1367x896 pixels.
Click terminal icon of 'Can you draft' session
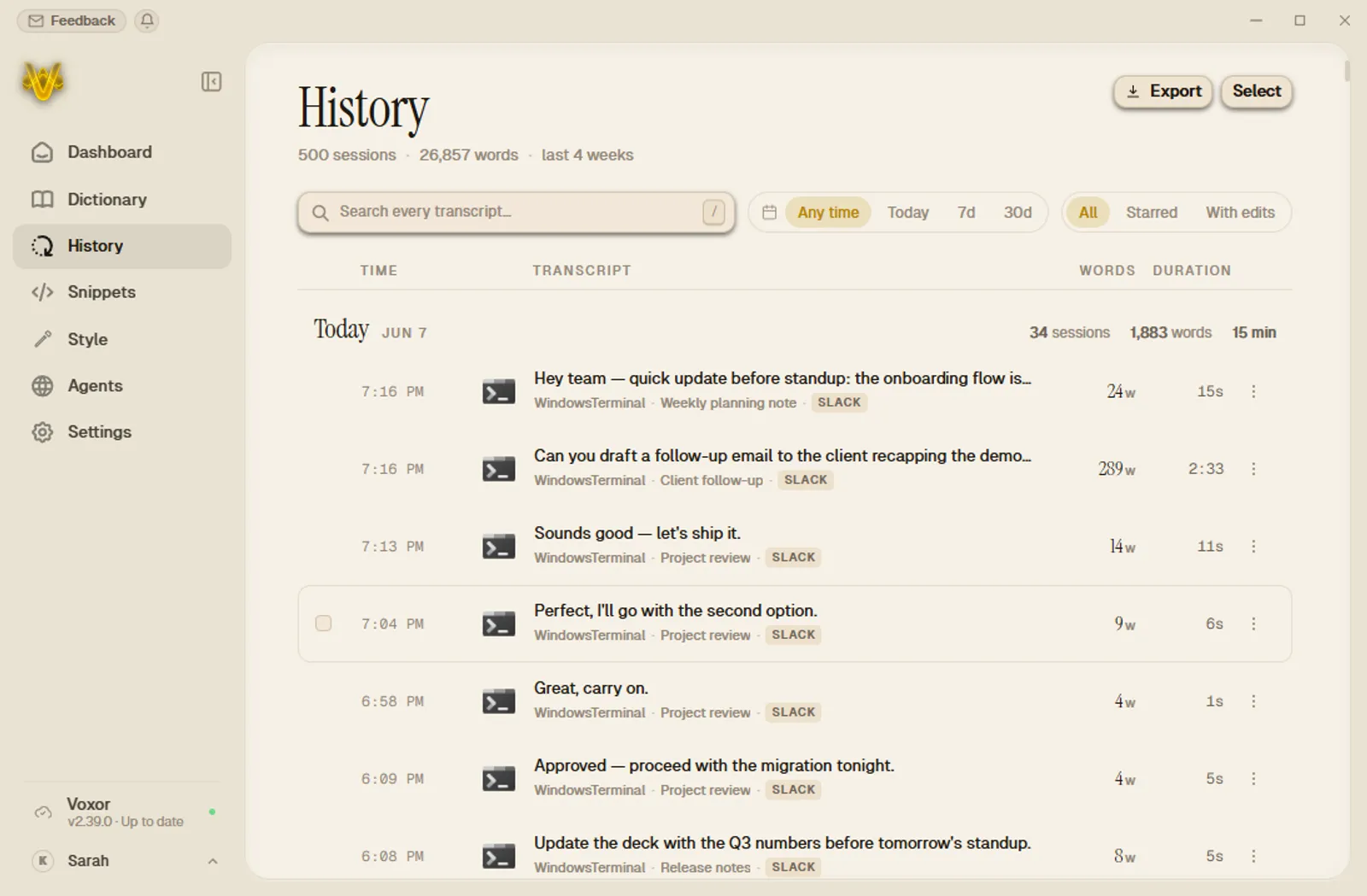(x=499, y=469)
